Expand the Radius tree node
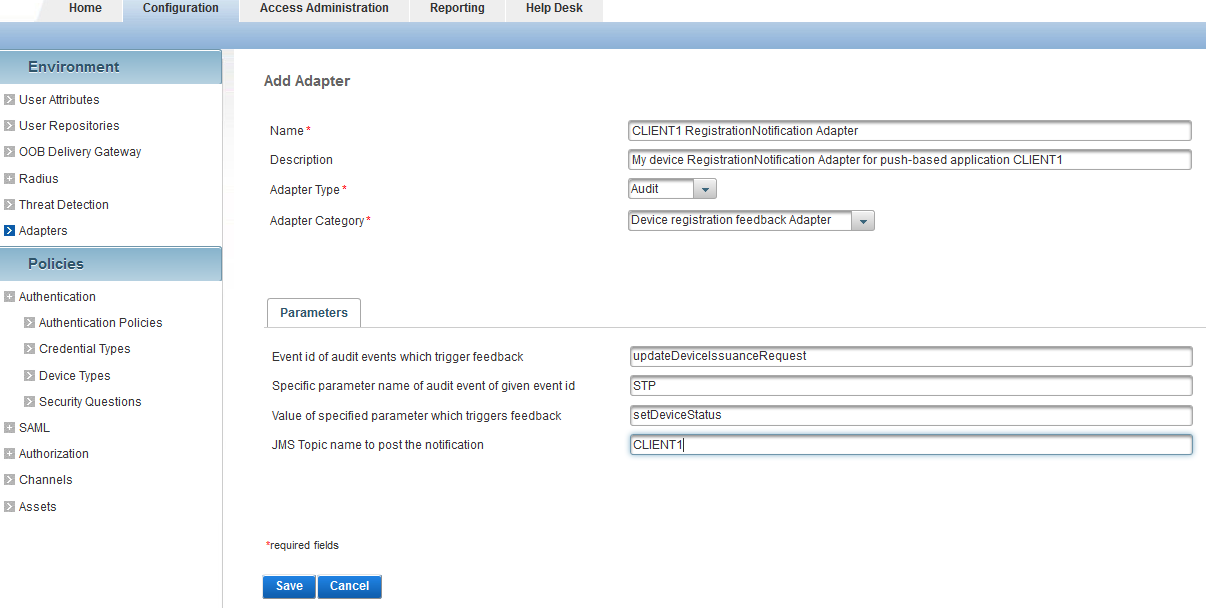 9,179
